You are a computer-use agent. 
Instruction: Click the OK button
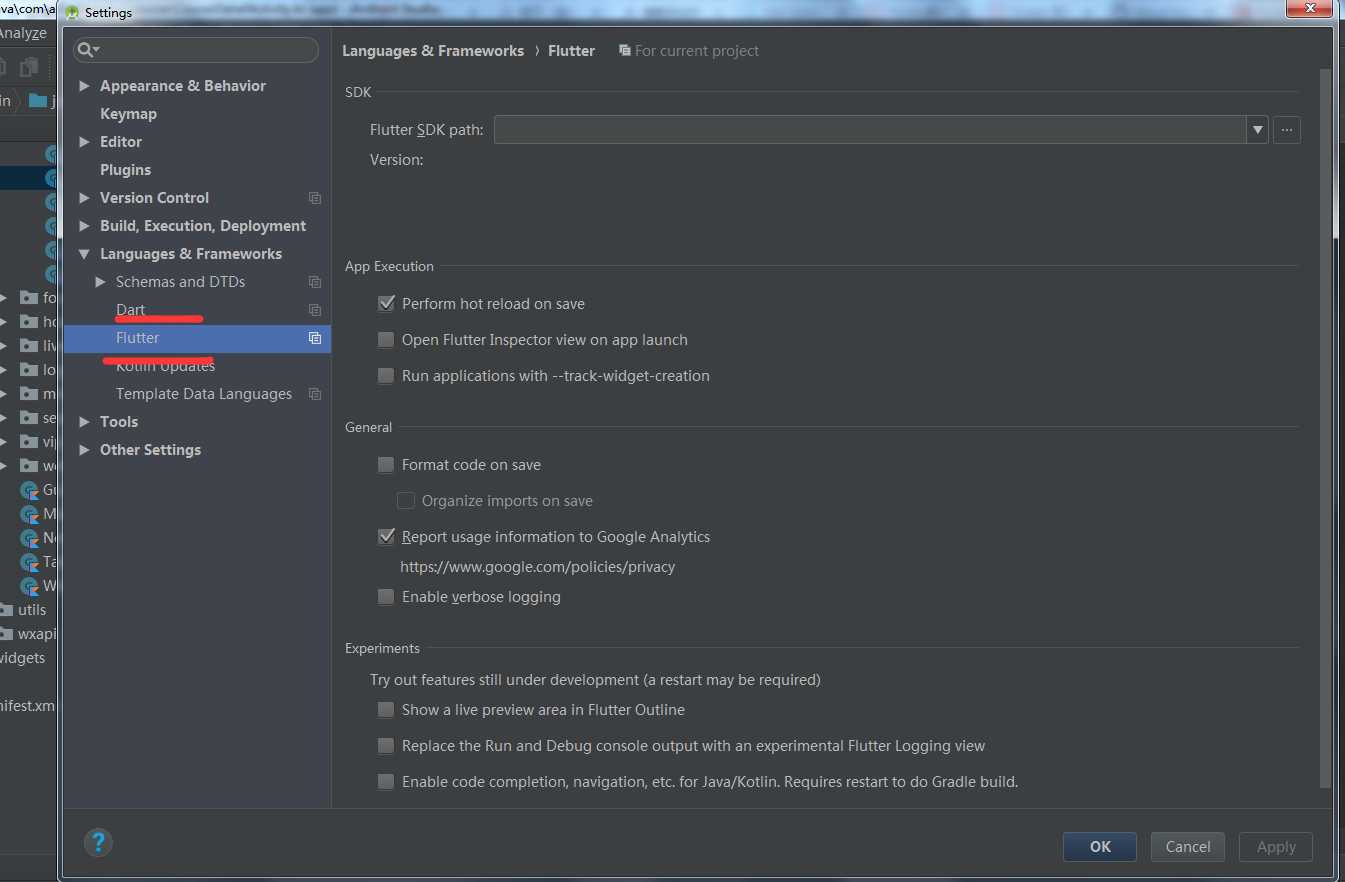[x=1100, y=846]
